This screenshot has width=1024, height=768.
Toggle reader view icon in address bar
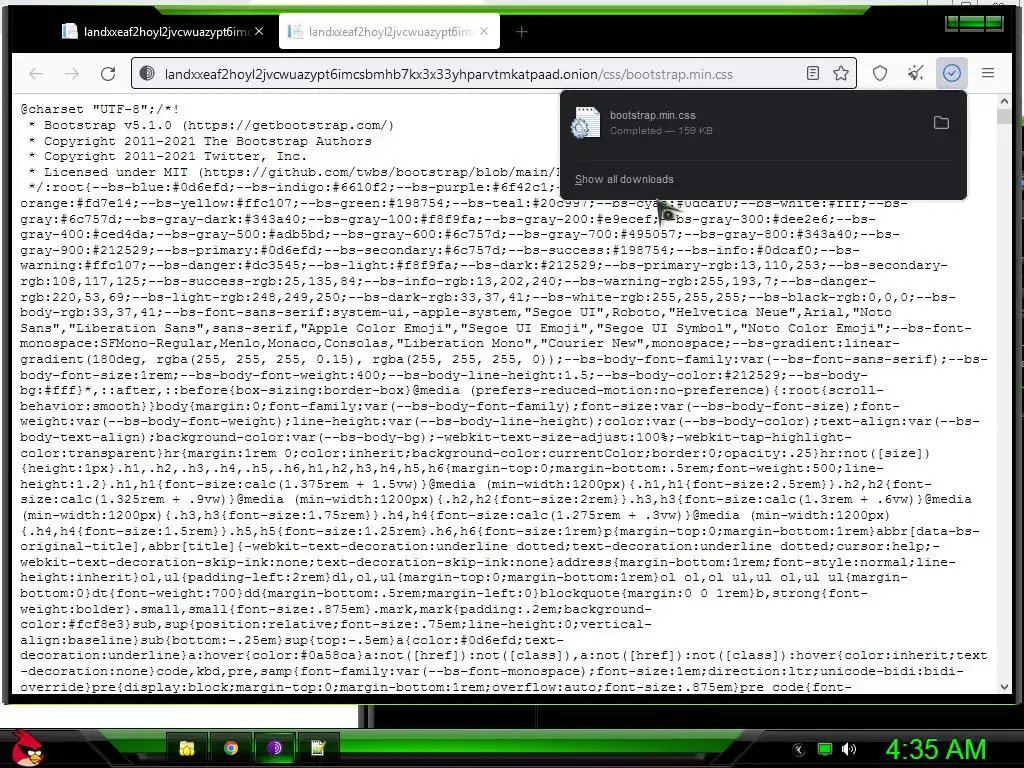[812, 73]
